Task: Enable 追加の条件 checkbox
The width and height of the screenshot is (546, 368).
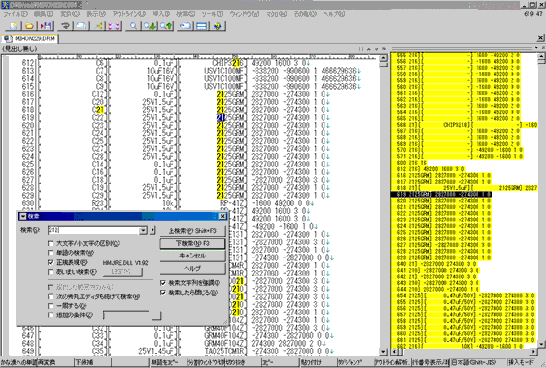Action: [x=51, y=315]
